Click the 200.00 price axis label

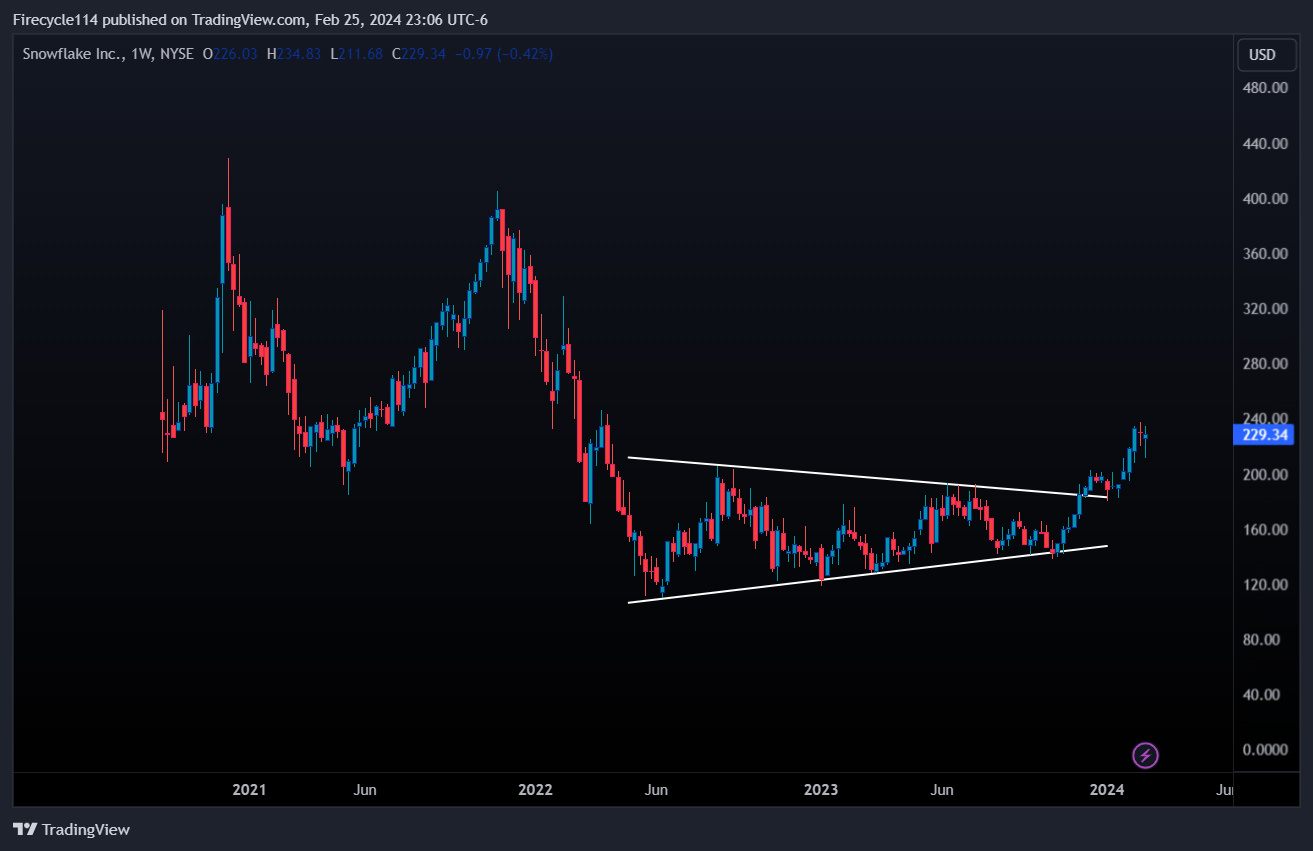tap(1263, 475)
